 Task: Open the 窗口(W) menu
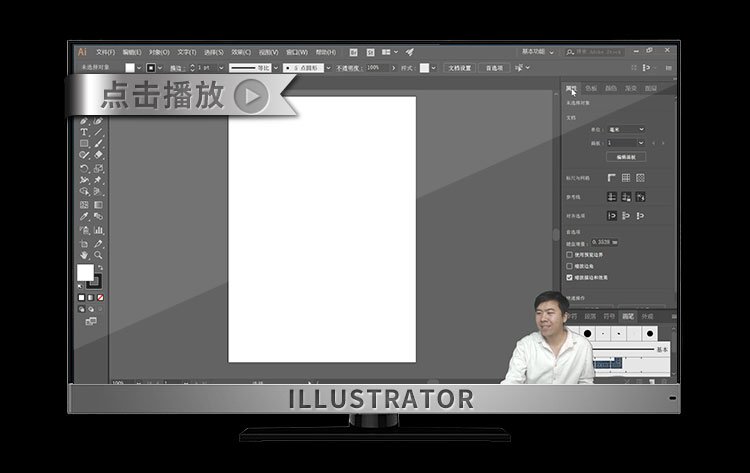point(297,52)
